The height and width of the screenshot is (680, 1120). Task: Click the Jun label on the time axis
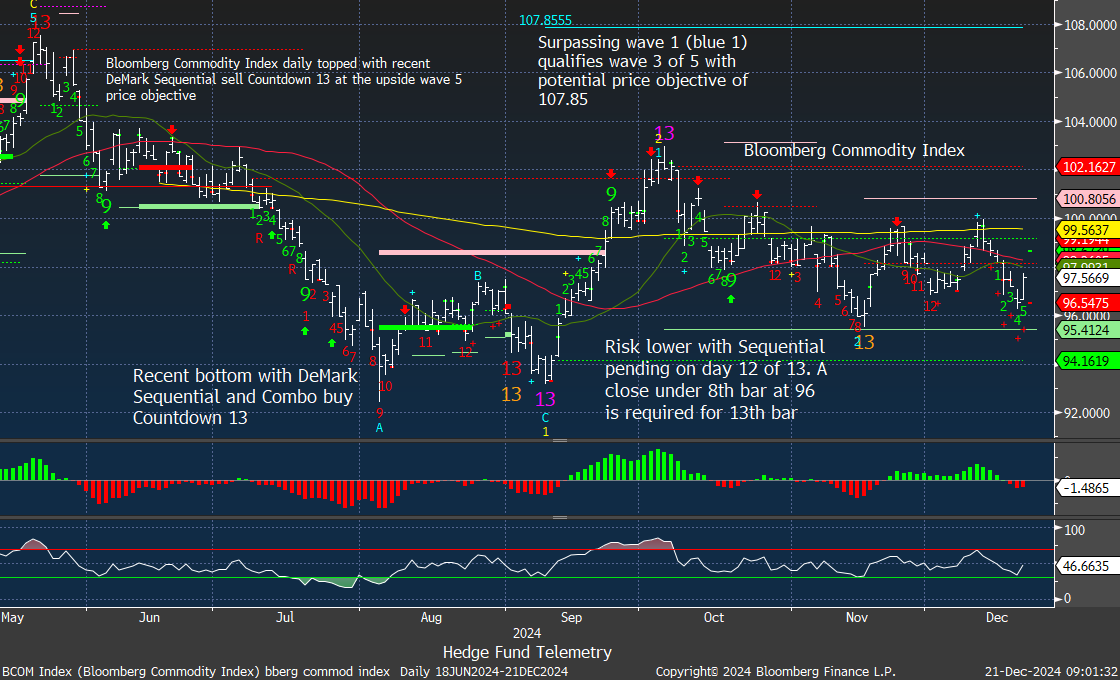point(149,616)
